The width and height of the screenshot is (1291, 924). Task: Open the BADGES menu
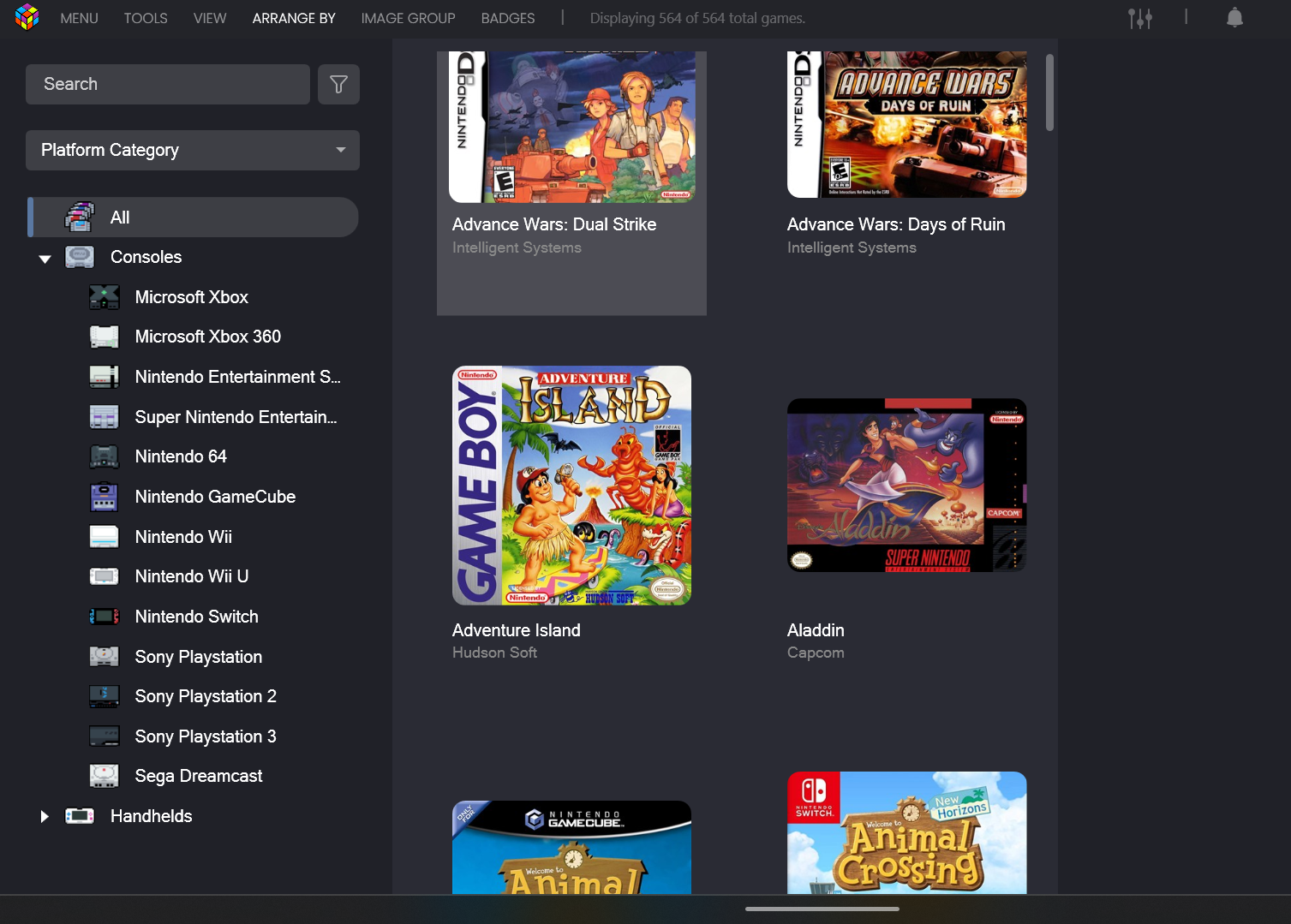[x=508, y=18]
